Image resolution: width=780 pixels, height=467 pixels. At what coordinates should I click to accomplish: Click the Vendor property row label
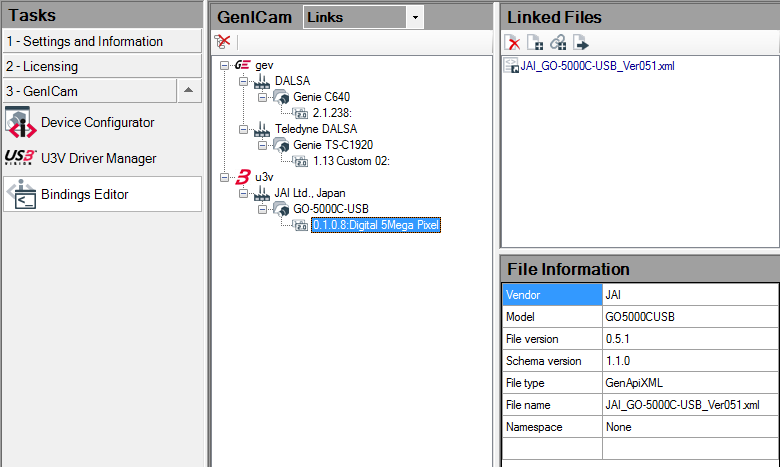click(x=552, y=294)
